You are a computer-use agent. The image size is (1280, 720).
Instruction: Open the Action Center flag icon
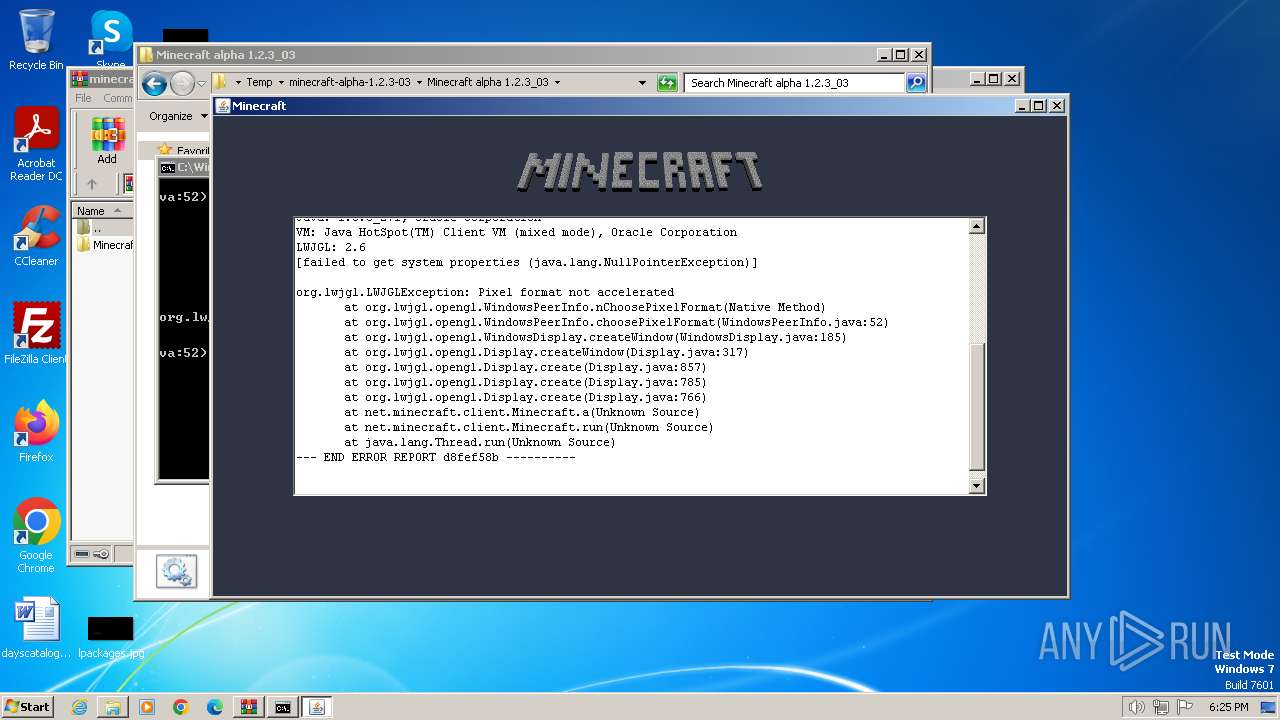[1186, 707]
